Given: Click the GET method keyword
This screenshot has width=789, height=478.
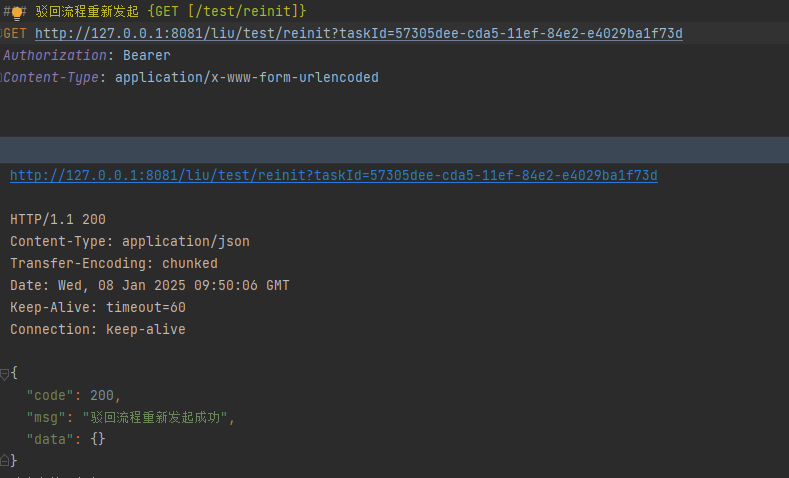Looking at the screenshot, I should pyautogui.click(x=16, y=34).
